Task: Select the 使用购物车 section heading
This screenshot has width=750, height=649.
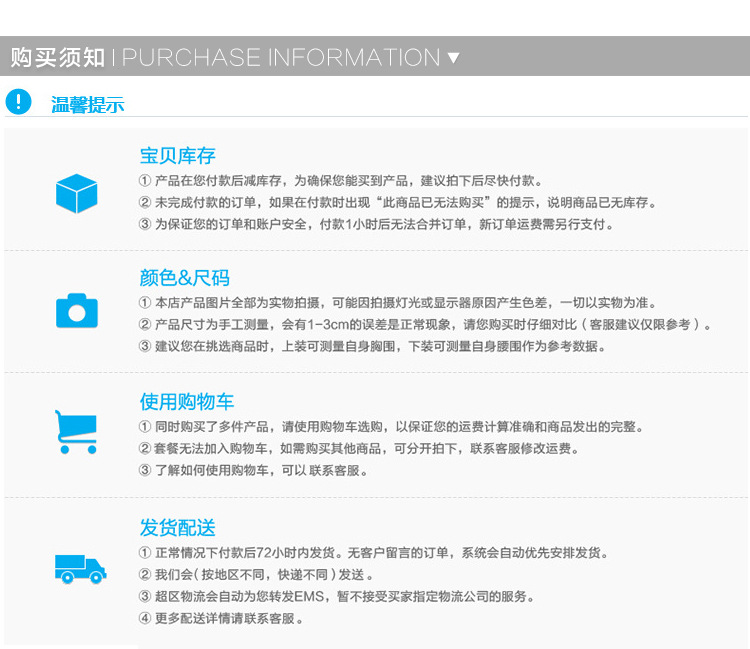Action: [187, 401]
